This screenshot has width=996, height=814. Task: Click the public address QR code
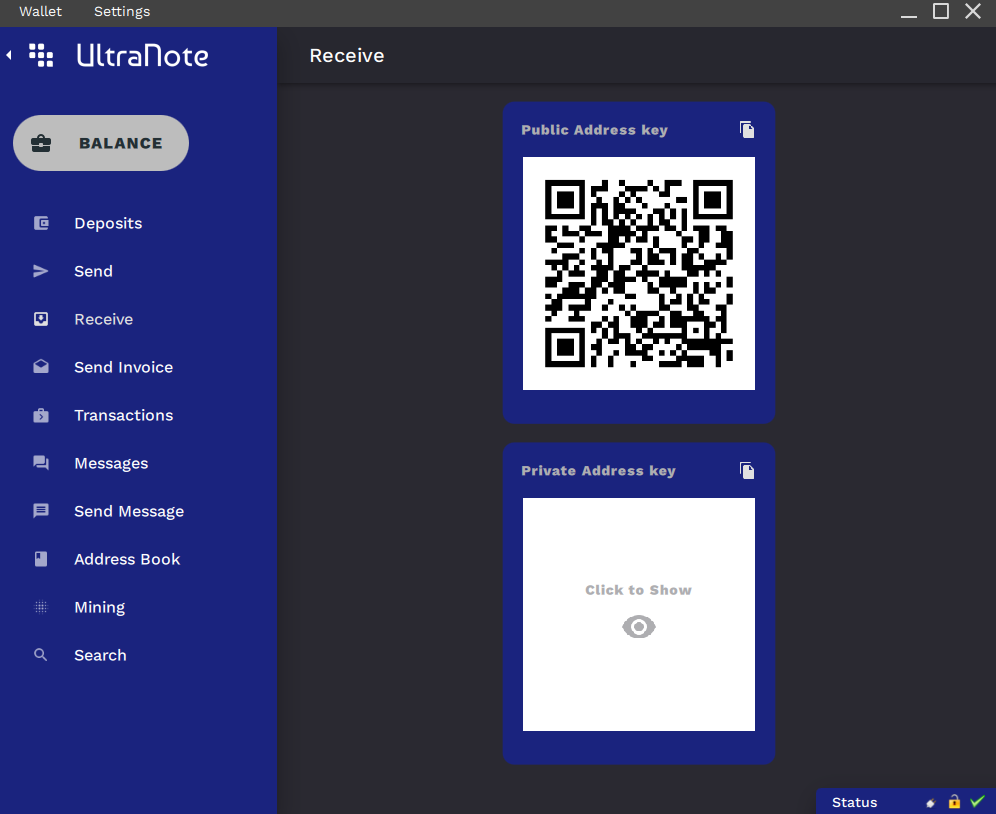tap(638, 273)
